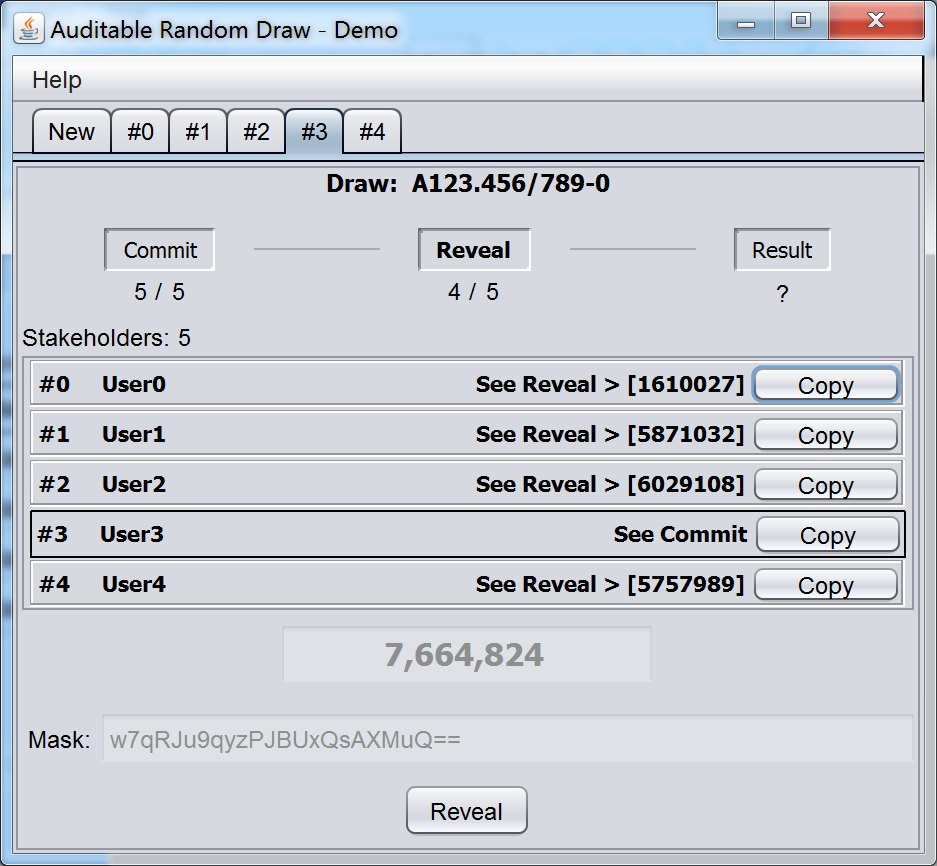Select the User4 row name

[134, 585]
